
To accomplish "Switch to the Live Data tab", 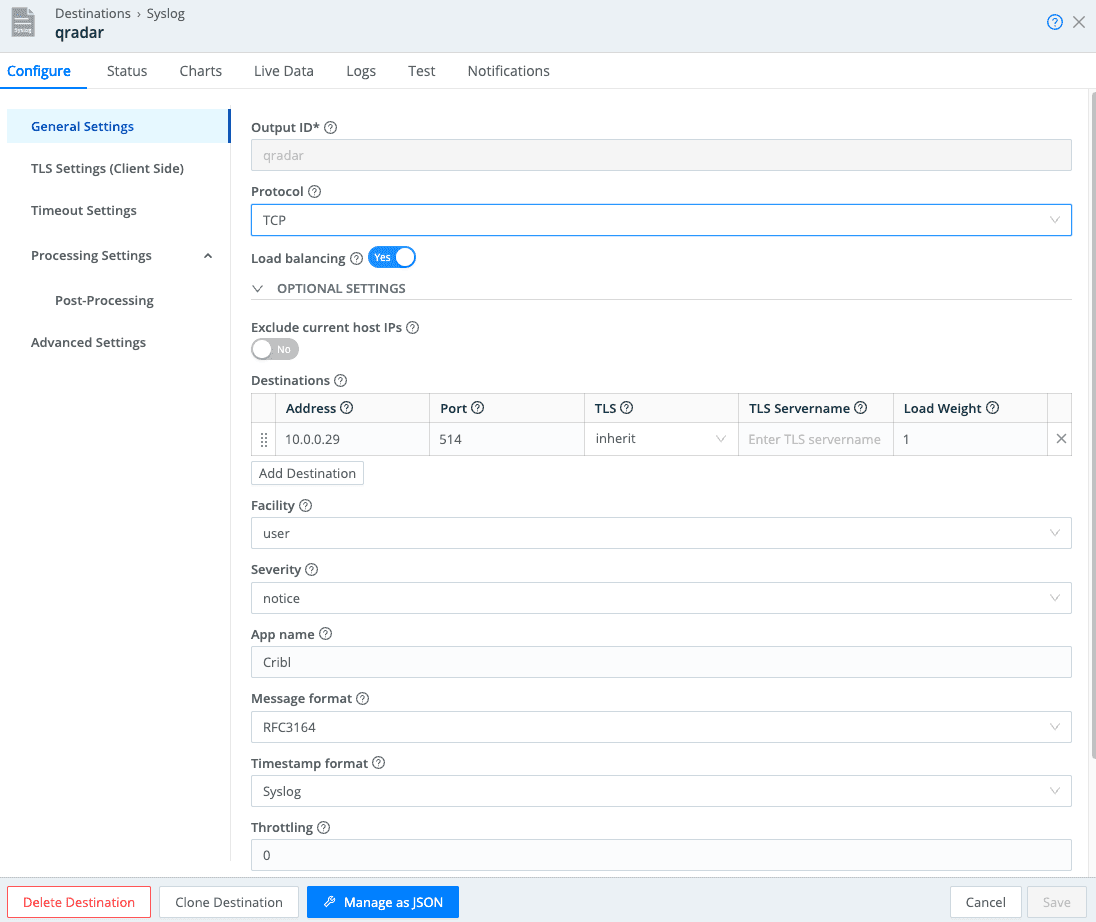I will tap(283, 71).
